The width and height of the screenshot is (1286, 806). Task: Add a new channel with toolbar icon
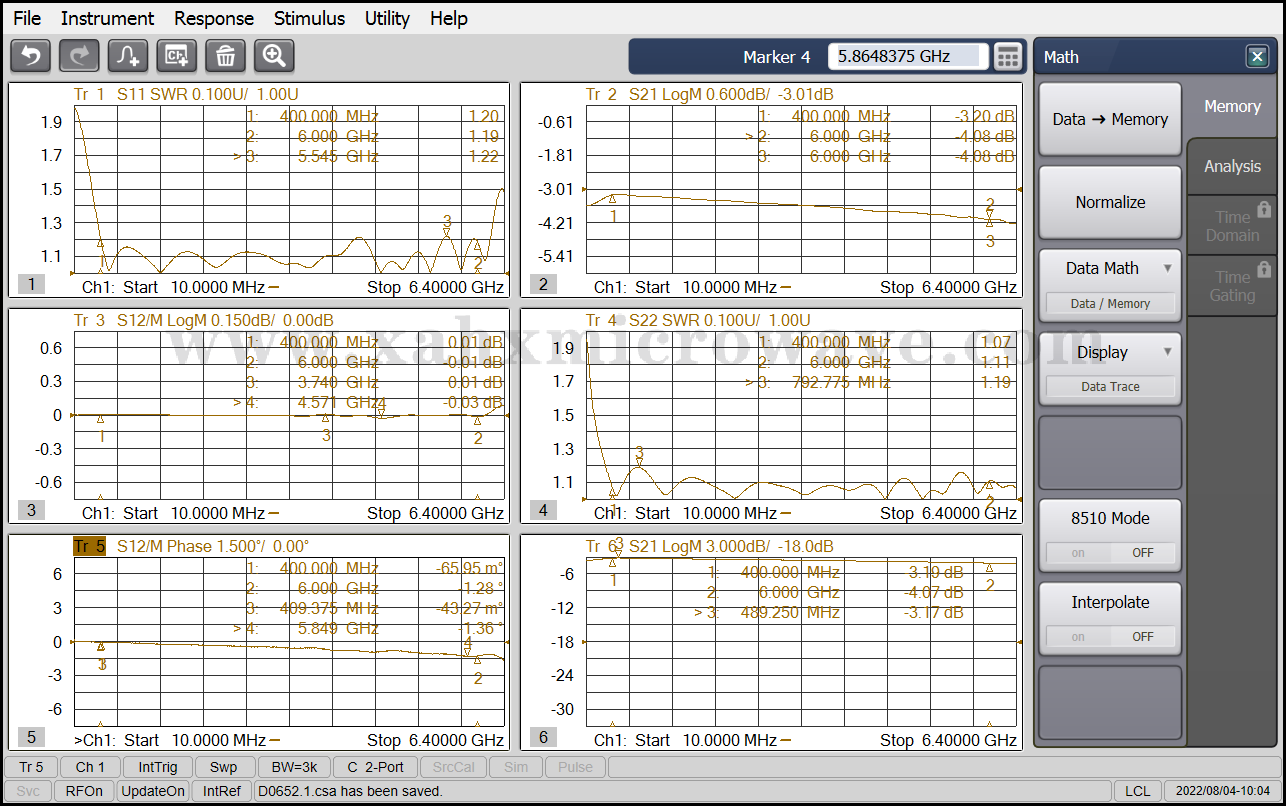(x=177, y=56)
